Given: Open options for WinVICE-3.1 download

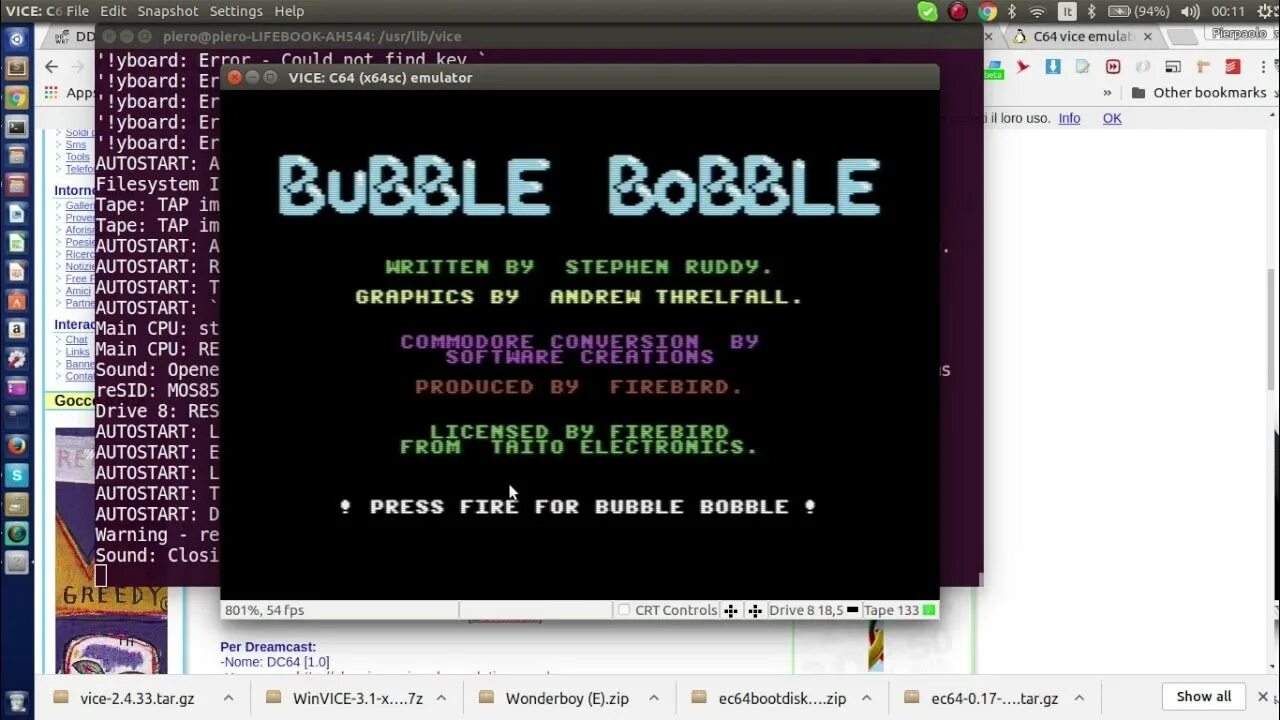Looking at the screenshot, I should [x=441, y=698].
